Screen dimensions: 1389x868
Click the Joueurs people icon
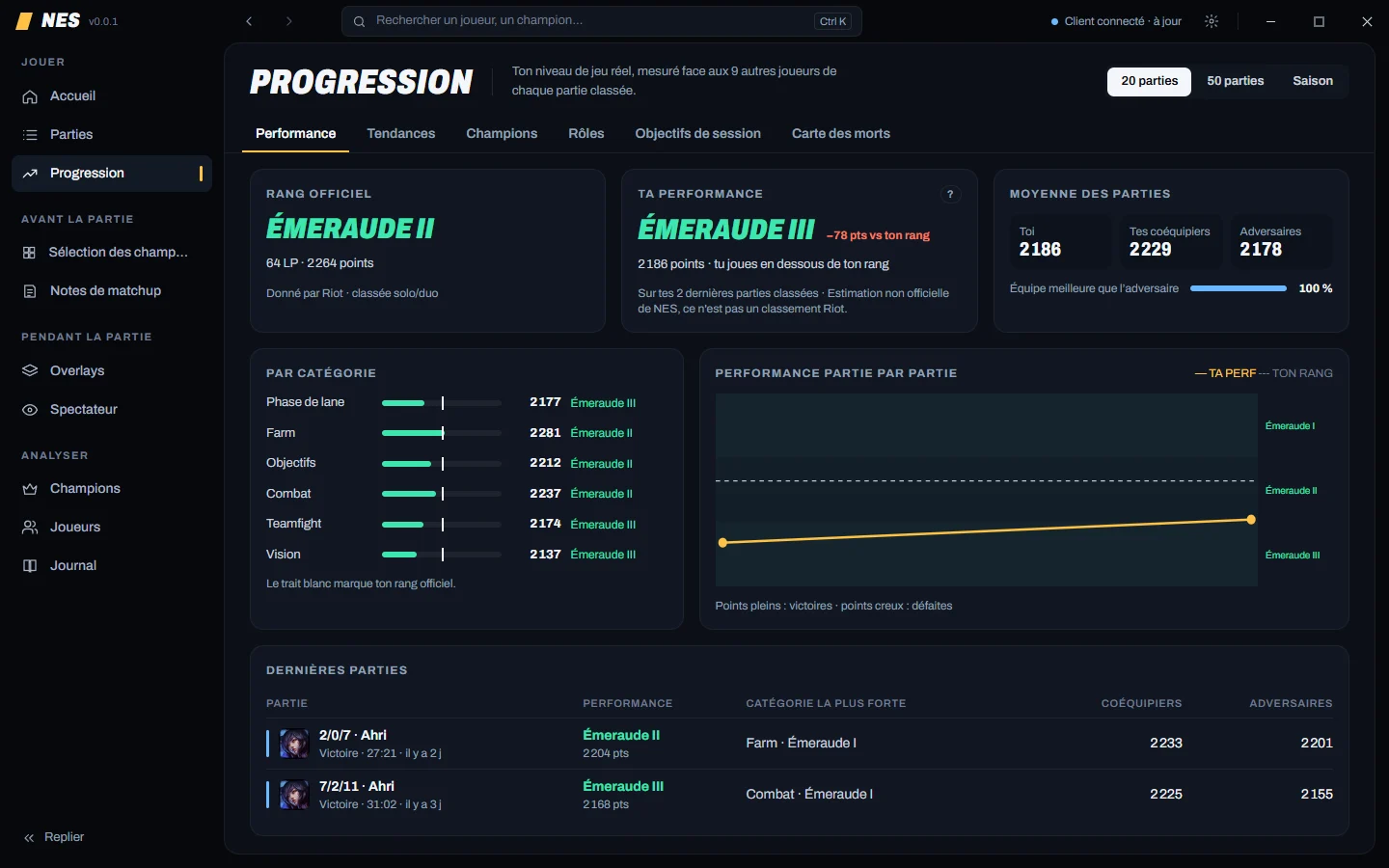click(30, 528)
